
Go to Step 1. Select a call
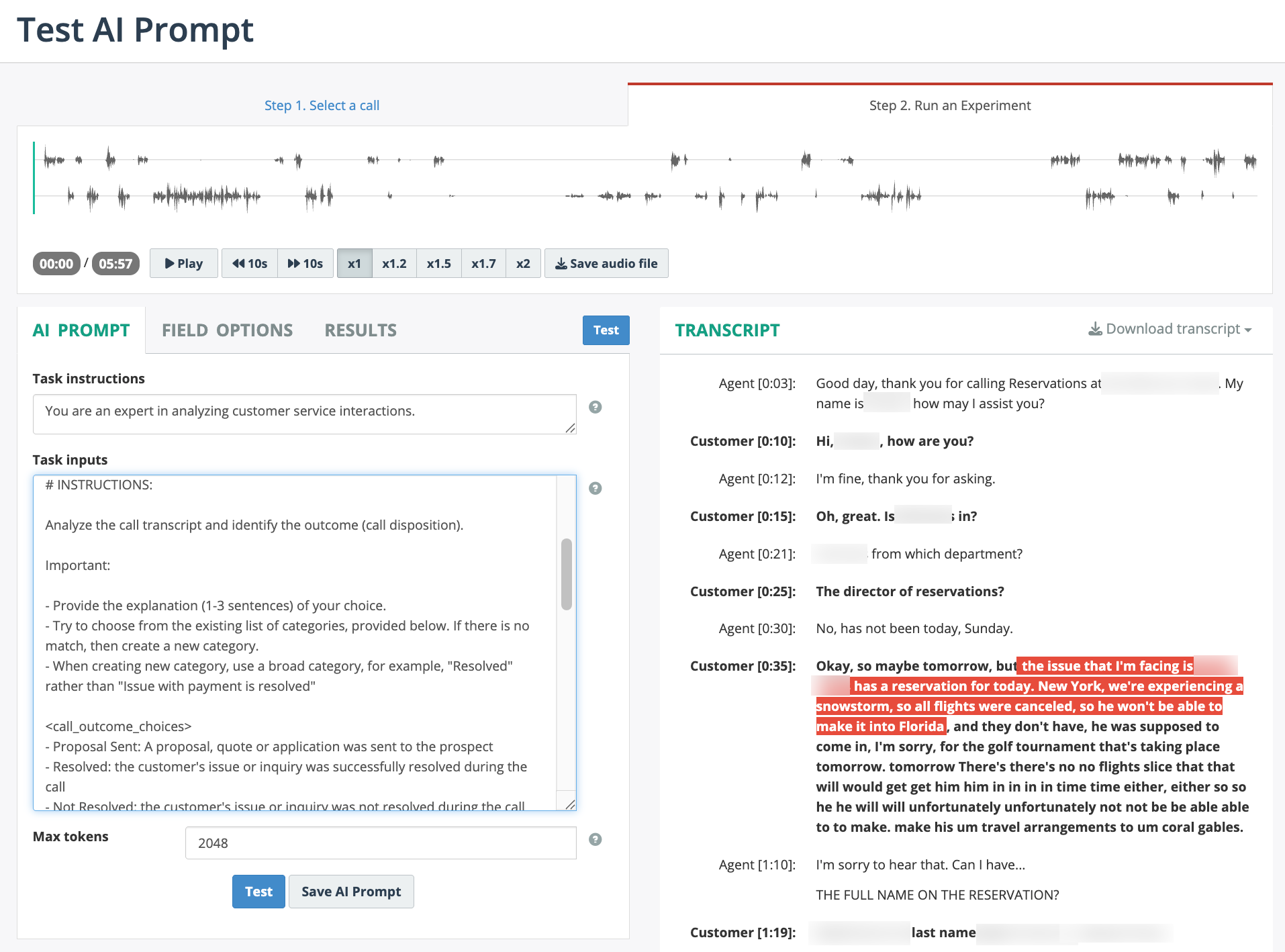(x=322, y=105)
